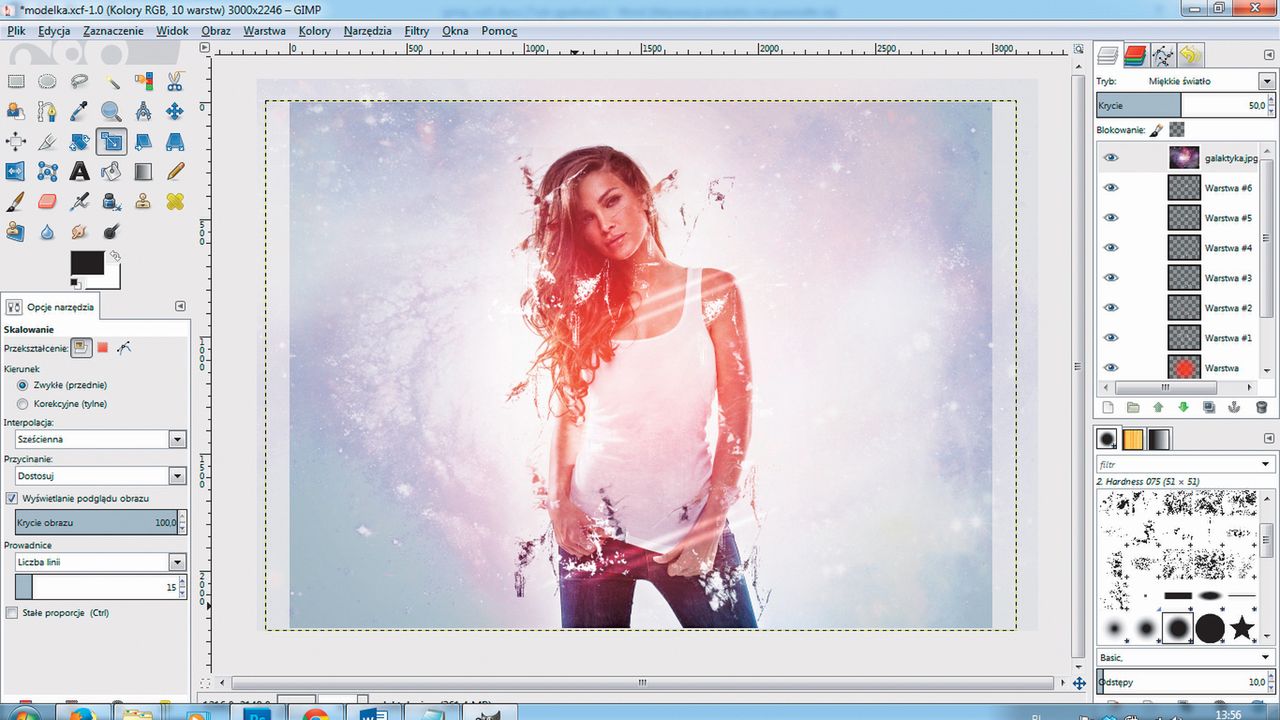Open the brush filter dropdown
Image resolution: width=1280 pixels, height=720 pixels.
pos(1265,465)
